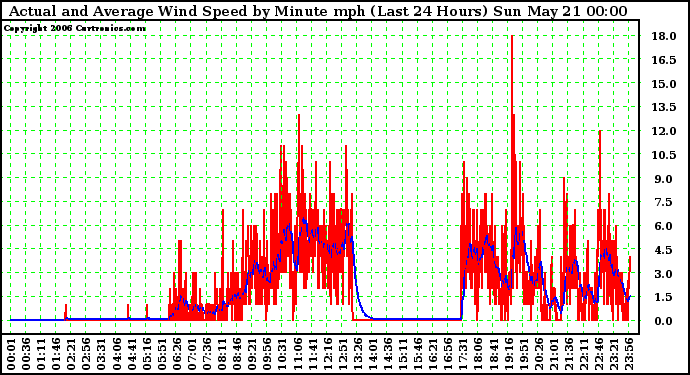Click the 18:41 time axis label
The image size is (690, 375).
pos(493,354)
